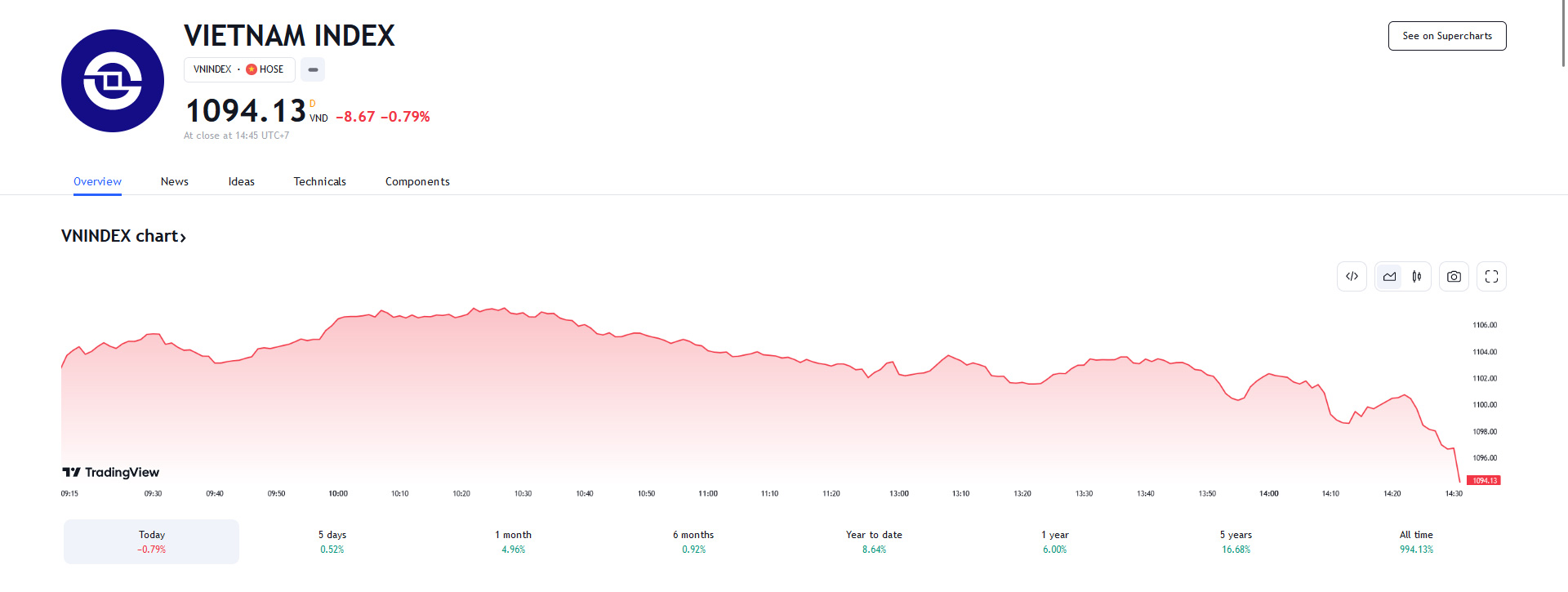Open fullscreen chart mode
This screenshot has width=1568, height=592.
coord(1491,277)
